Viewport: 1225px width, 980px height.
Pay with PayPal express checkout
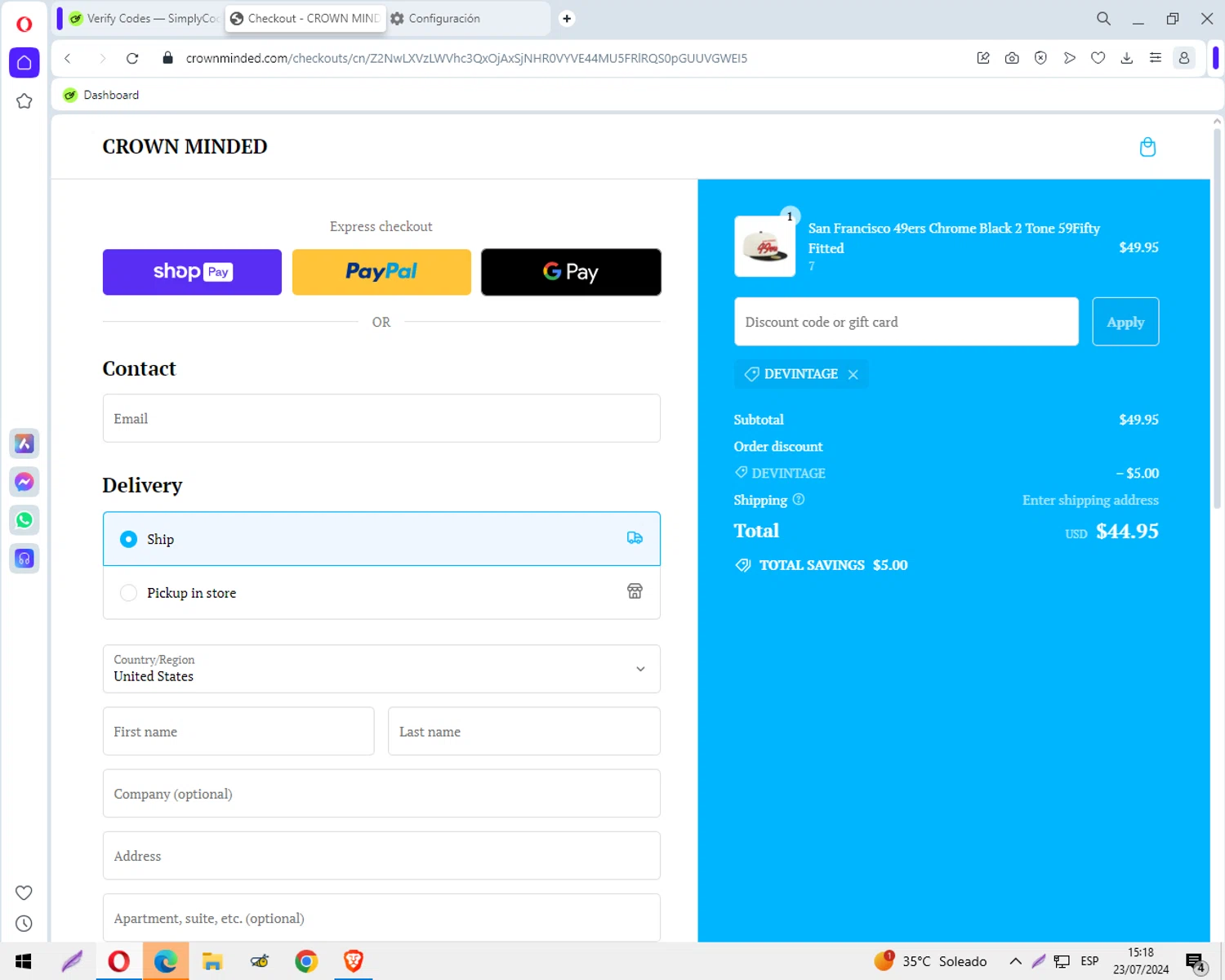[x=381, y=272]
